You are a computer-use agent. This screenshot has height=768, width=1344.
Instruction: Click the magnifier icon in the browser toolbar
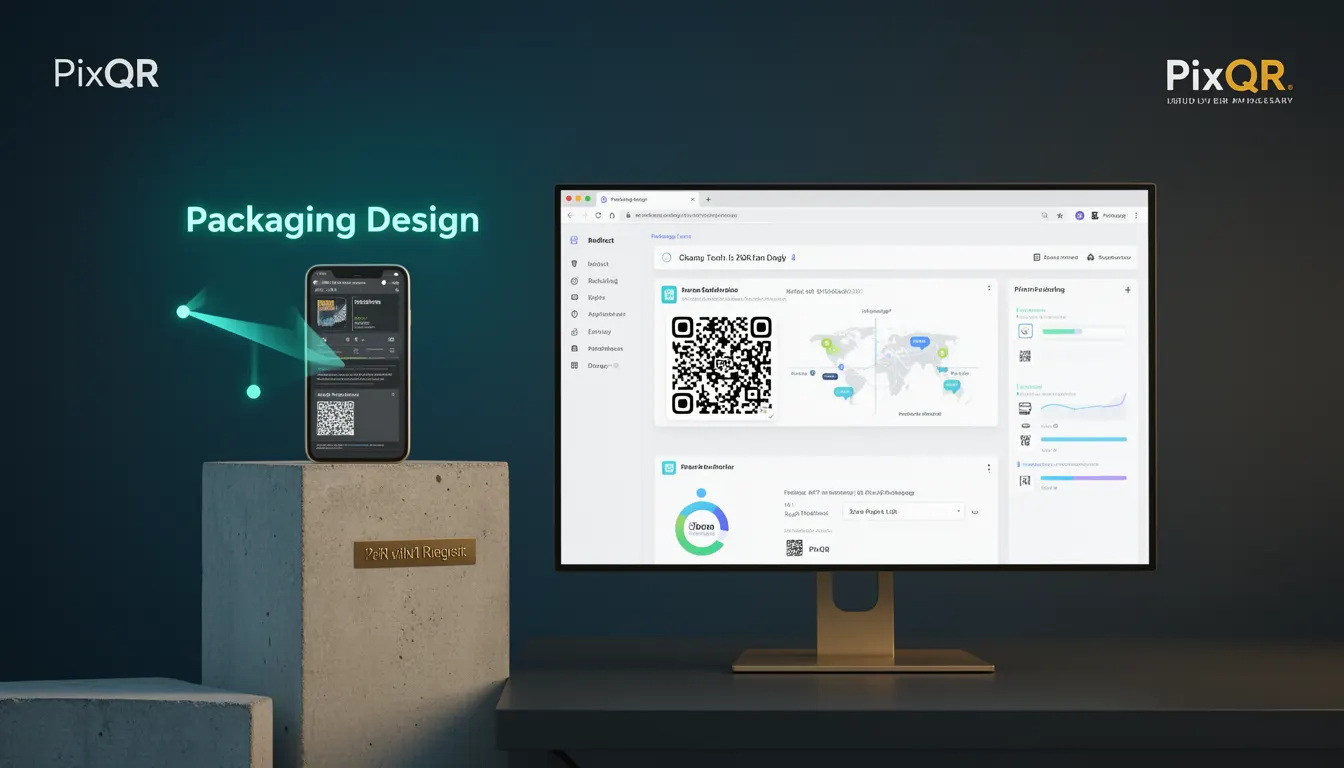1044,215
